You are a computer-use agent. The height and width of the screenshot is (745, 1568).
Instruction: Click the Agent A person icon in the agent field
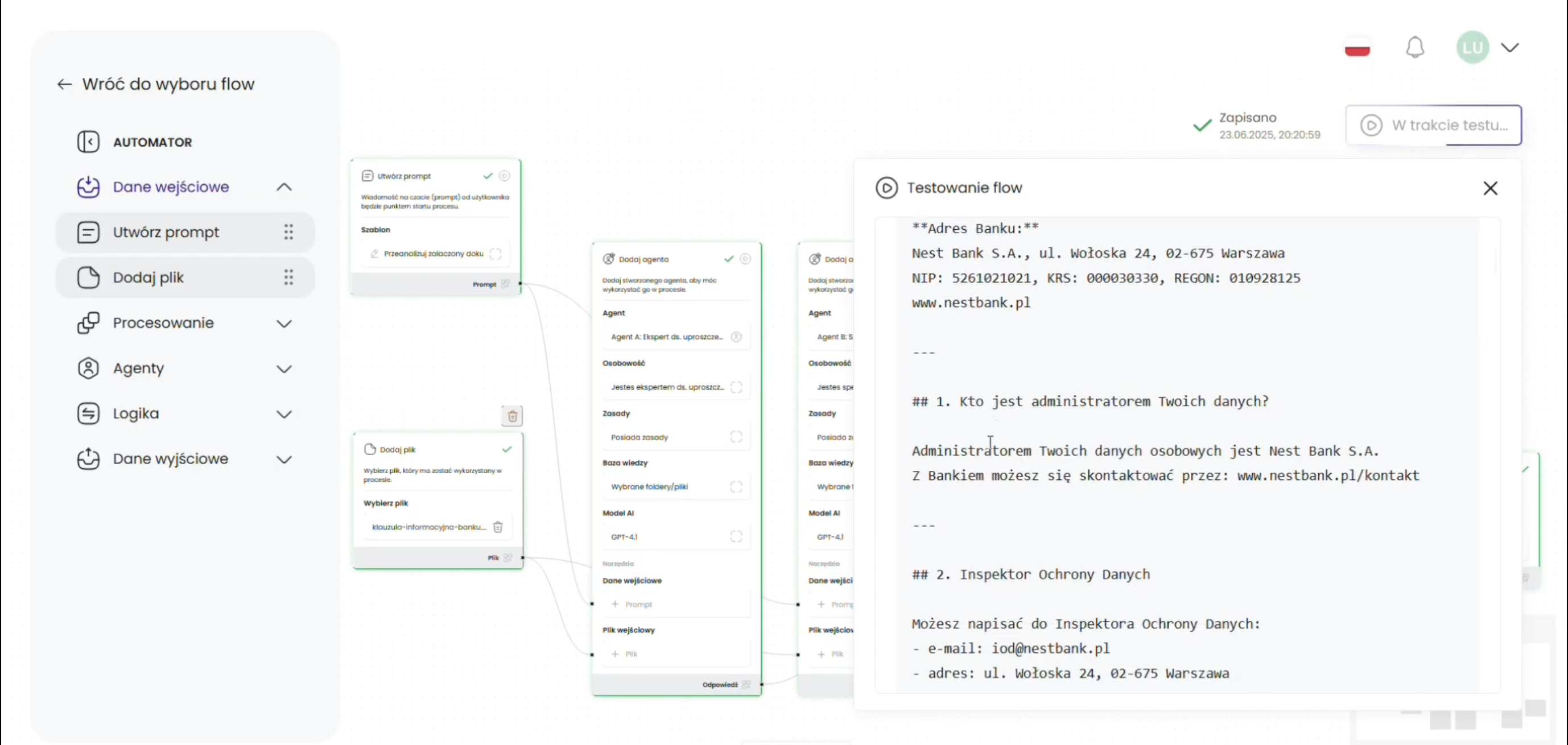(736, 337)
